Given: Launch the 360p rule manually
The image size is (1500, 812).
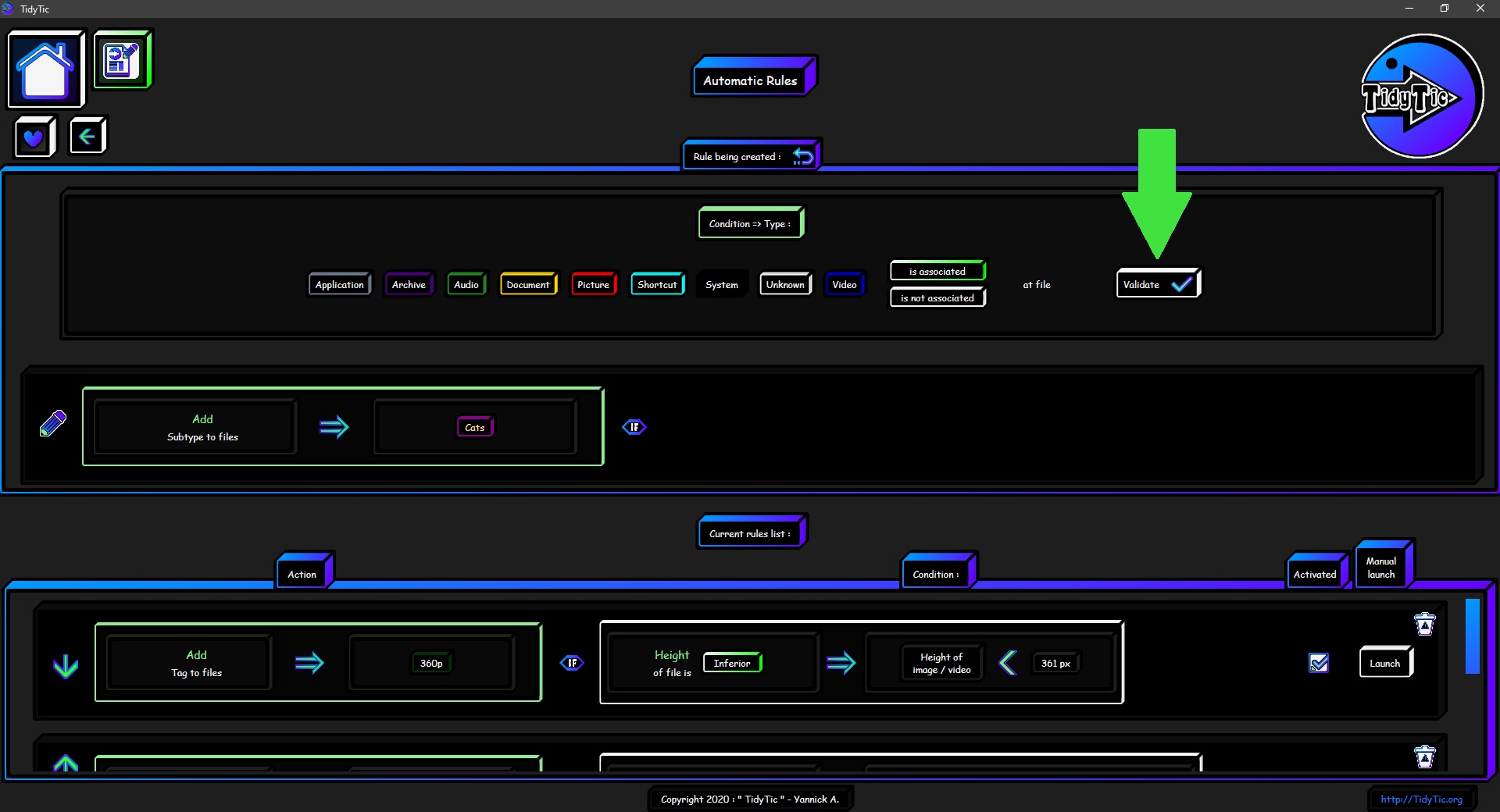Looking at the screenshot, I should click(x=1385, y=663).
